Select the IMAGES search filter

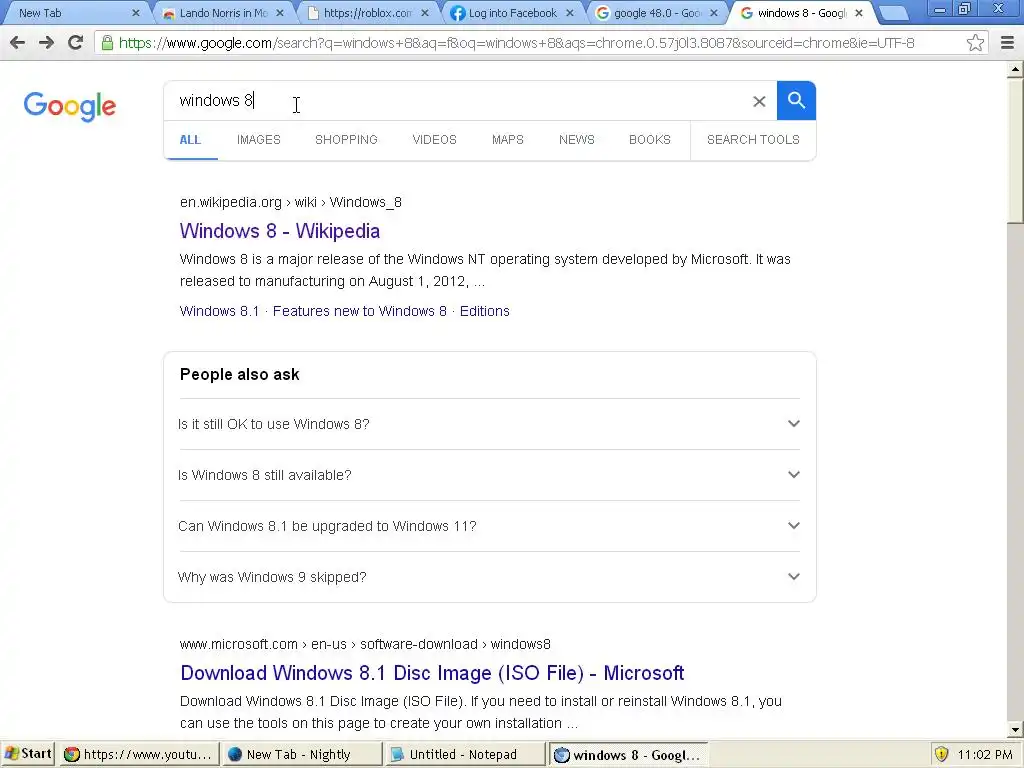tap(259, 140)
